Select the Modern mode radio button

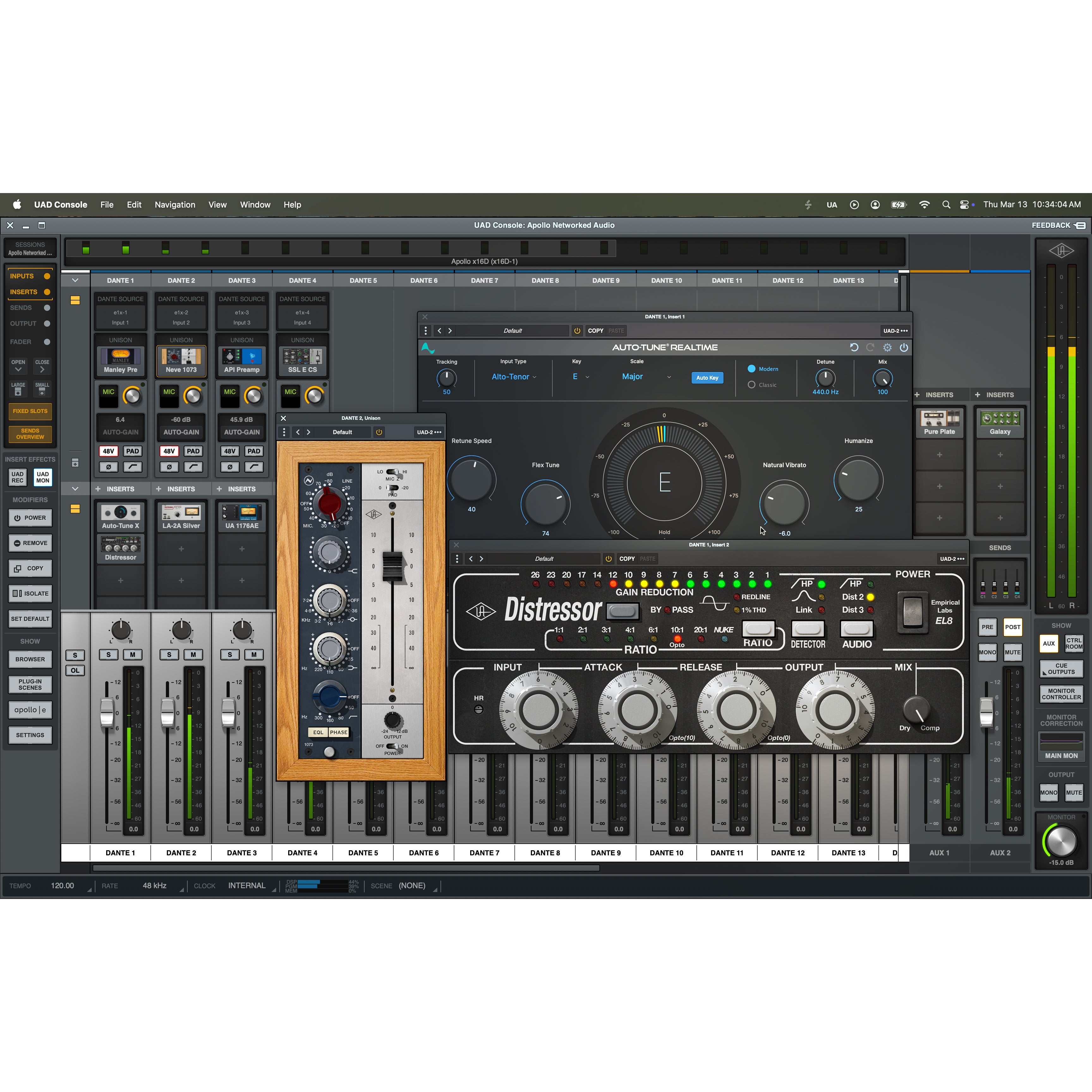[x=751, y=368]
